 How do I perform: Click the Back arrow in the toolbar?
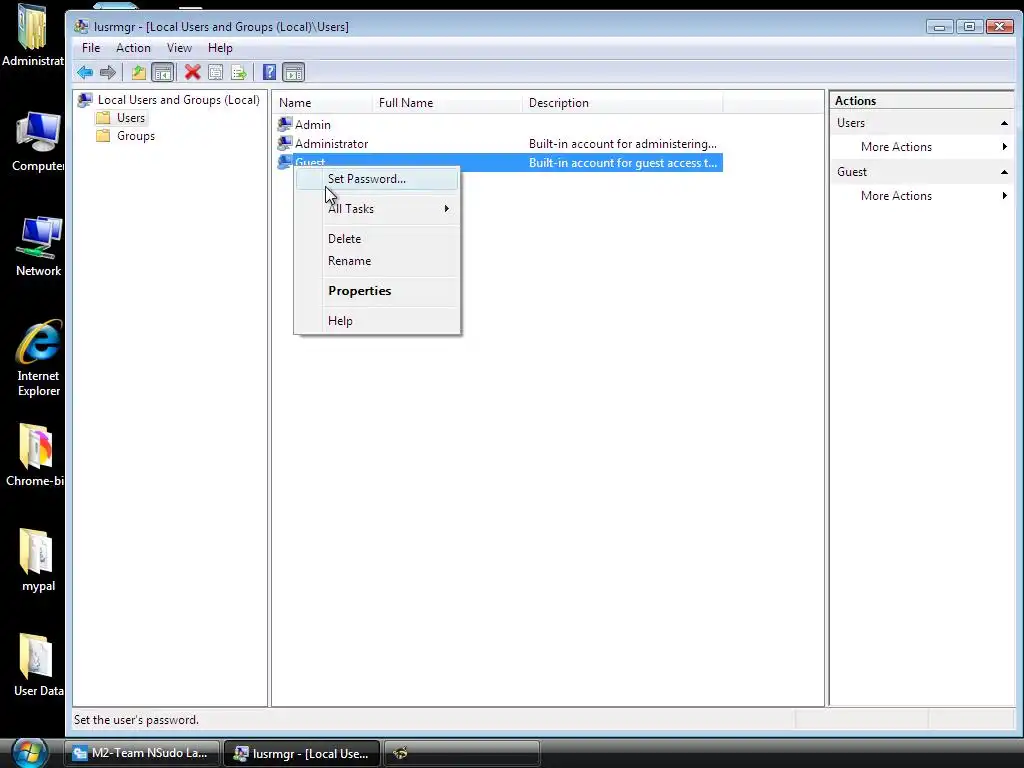[85, 72]
